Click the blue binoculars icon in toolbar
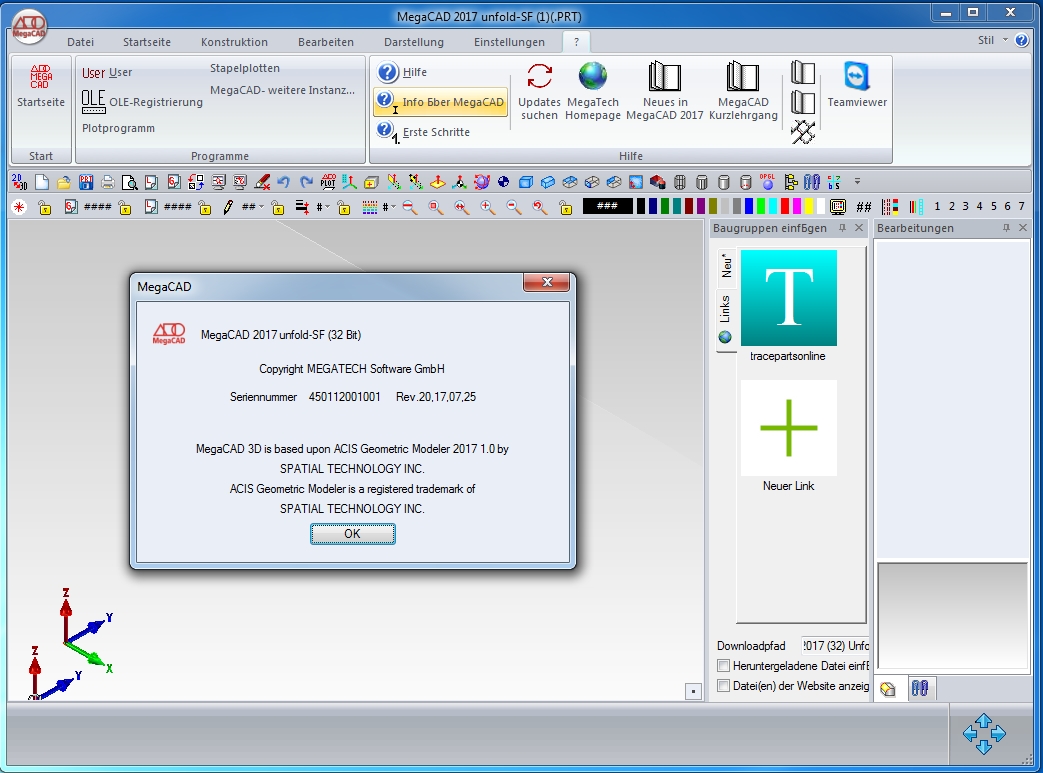 (812, 182)
